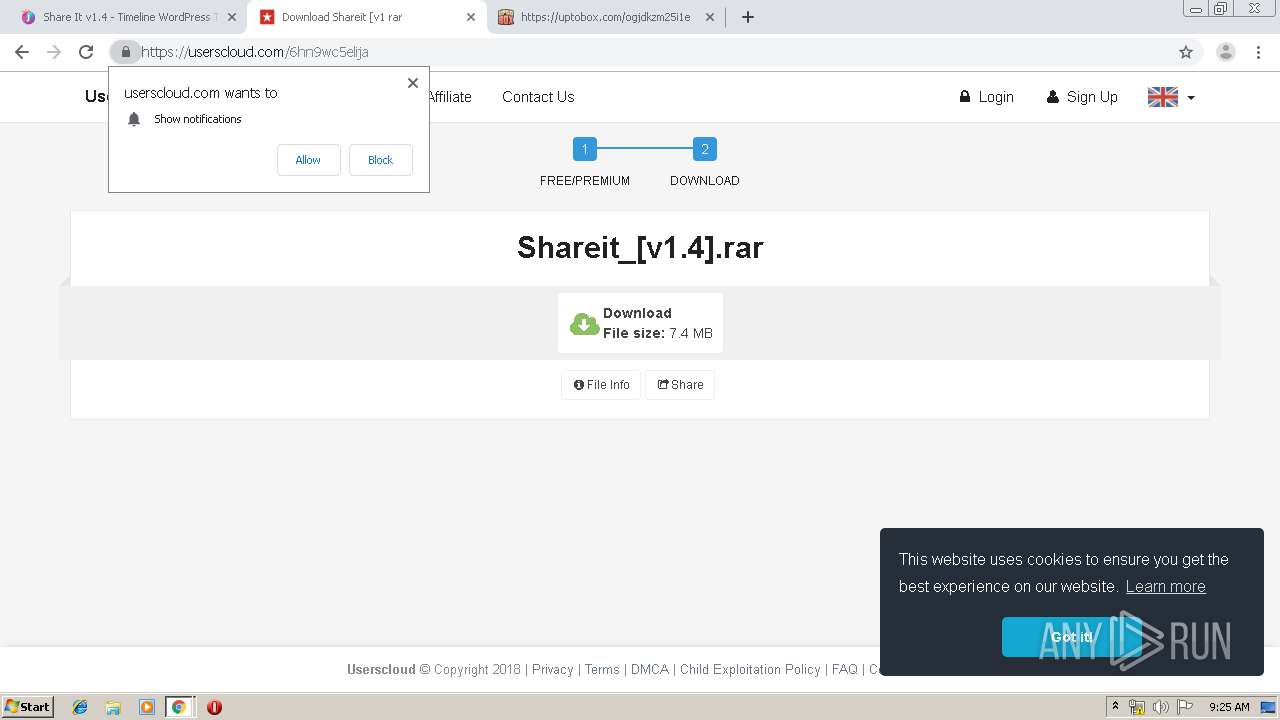Screen dimensions: 1280x720
Task: Allow notifications from userscloud.com
Action: [308, 160]
